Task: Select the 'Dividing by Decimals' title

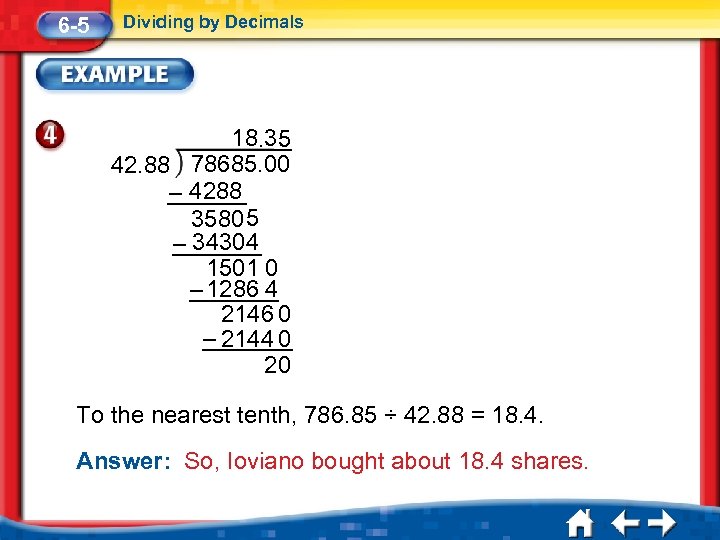Action: (x=213, y=22)
